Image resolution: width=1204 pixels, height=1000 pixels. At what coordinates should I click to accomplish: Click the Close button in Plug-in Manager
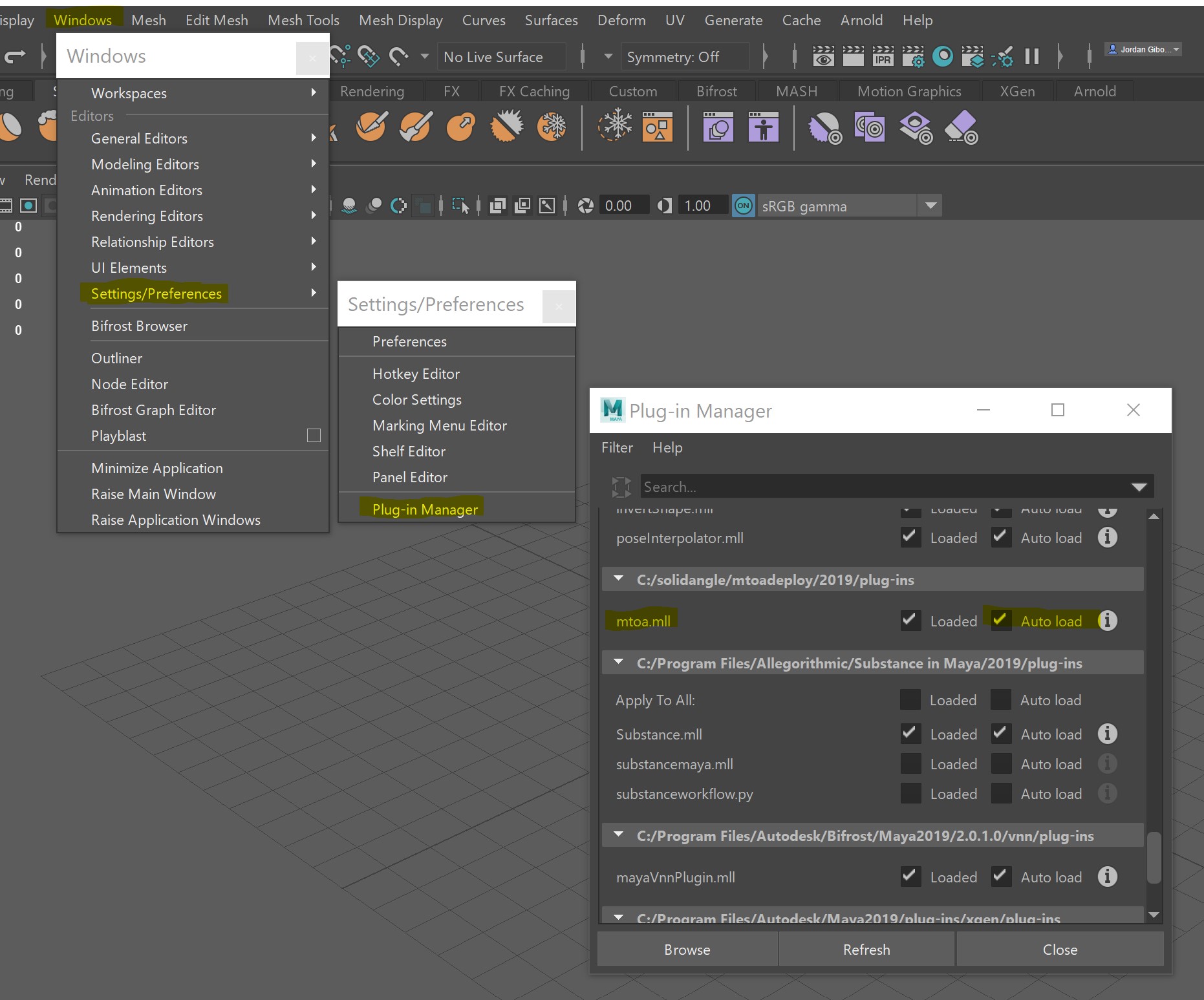click(x=1060, y=950)
